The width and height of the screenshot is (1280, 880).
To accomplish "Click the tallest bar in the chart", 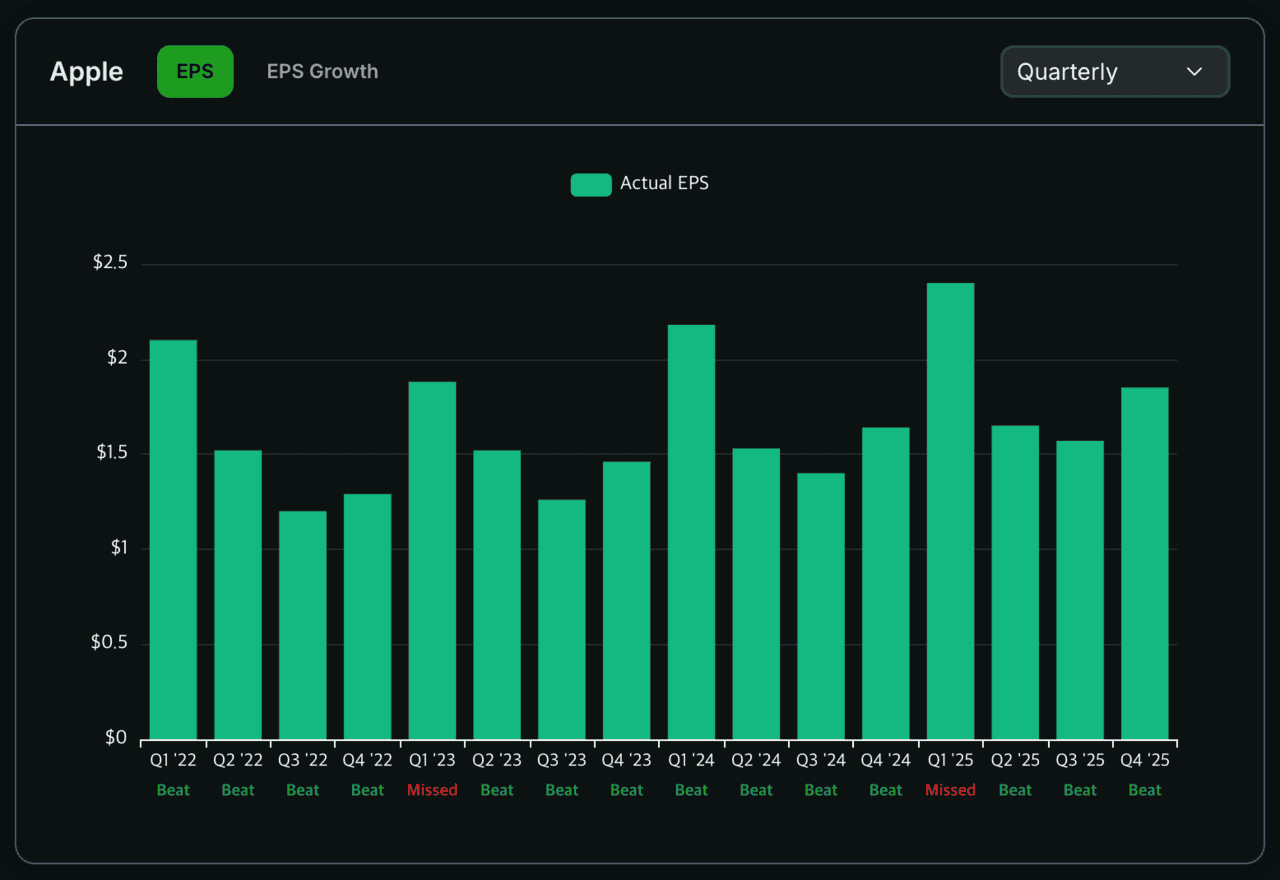I will (x=949, y=510).
